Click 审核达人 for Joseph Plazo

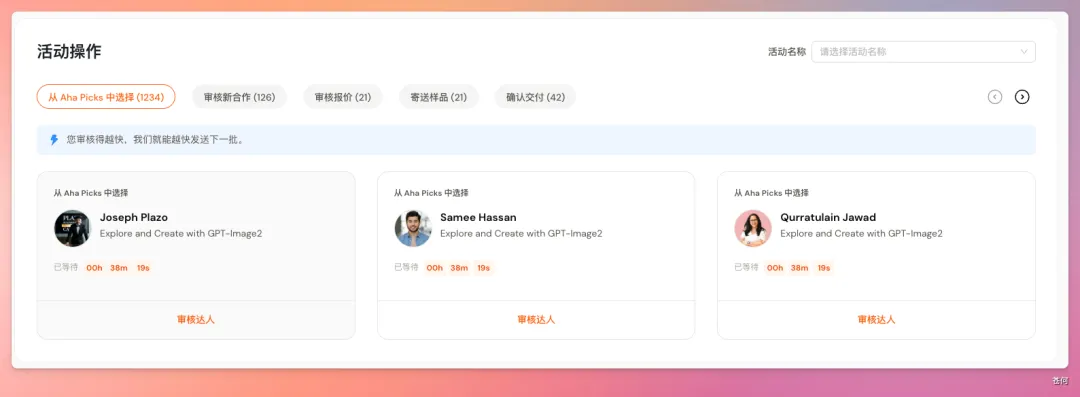(x=196, y=320)
